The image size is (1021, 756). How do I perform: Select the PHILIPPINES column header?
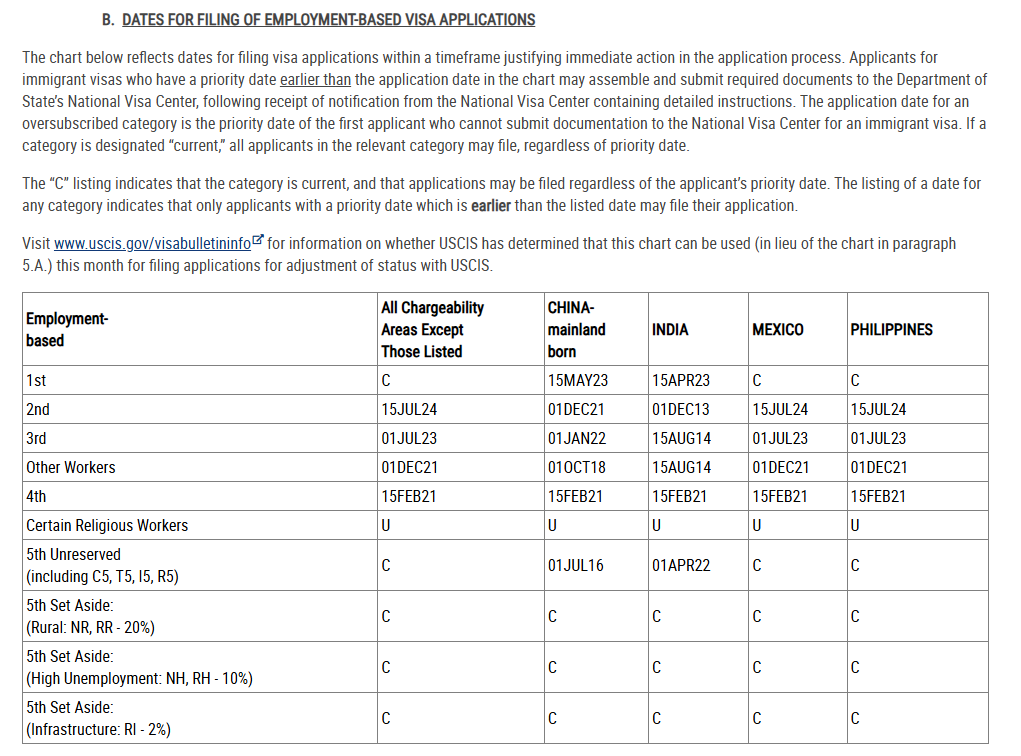coord(891,329)
